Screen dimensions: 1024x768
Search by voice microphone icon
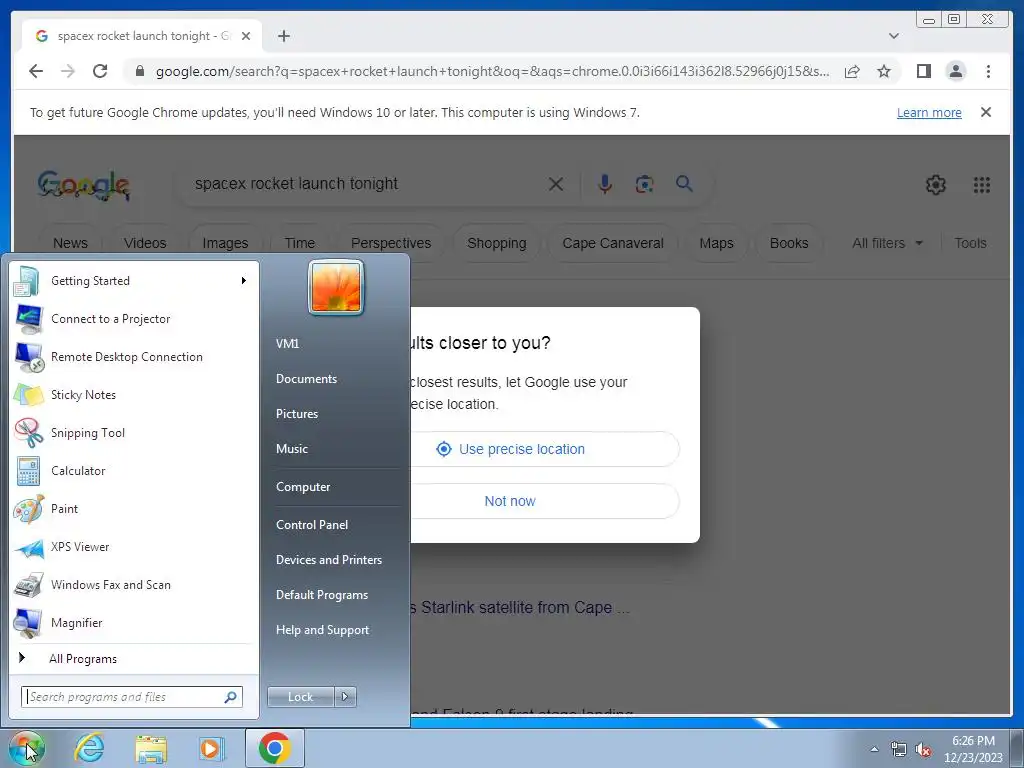pos(605,184)
